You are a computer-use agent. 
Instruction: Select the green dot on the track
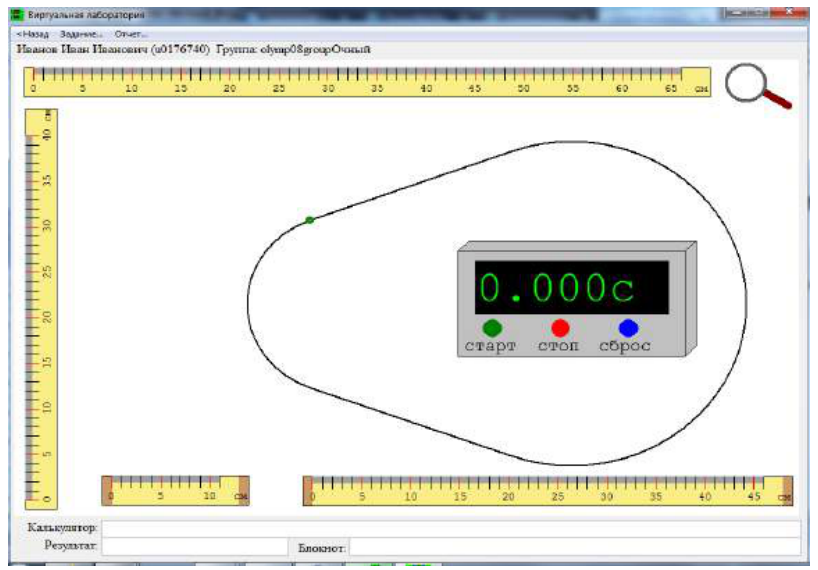point(309,220)
